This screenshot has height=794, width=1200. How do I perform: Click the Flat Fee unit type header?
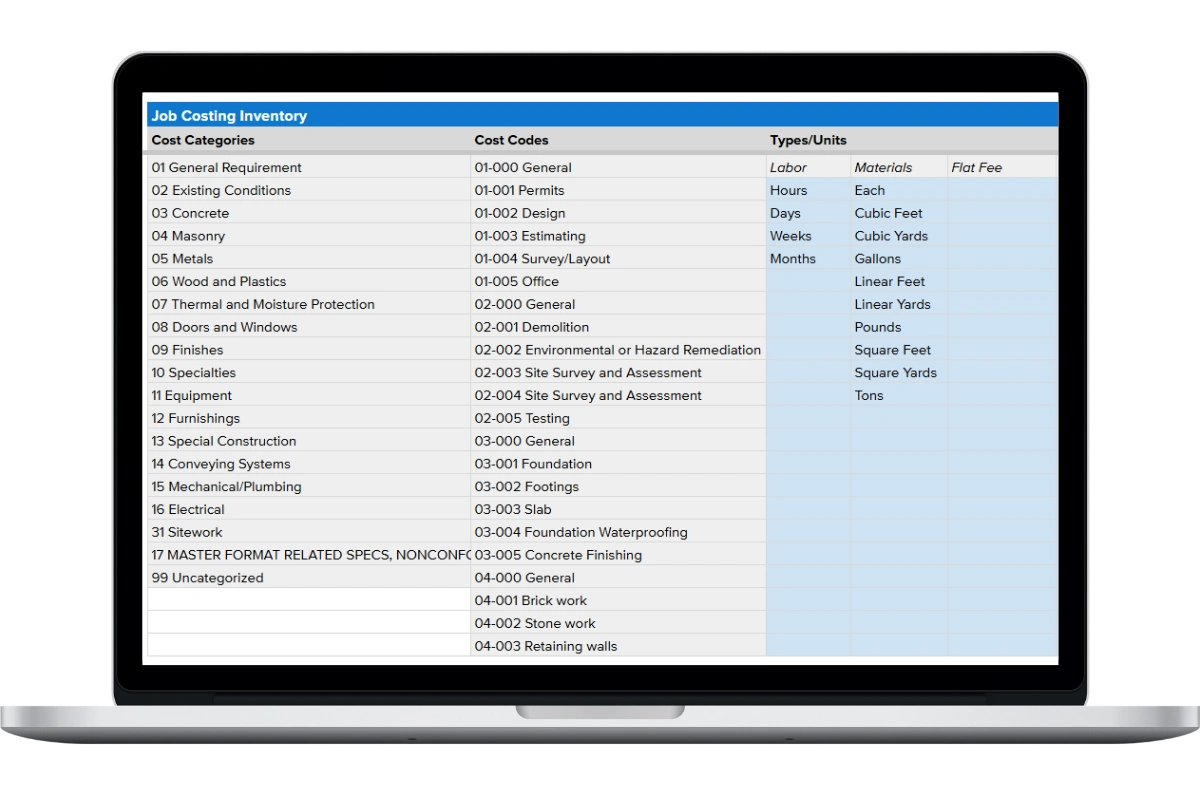coord(1003,167)
